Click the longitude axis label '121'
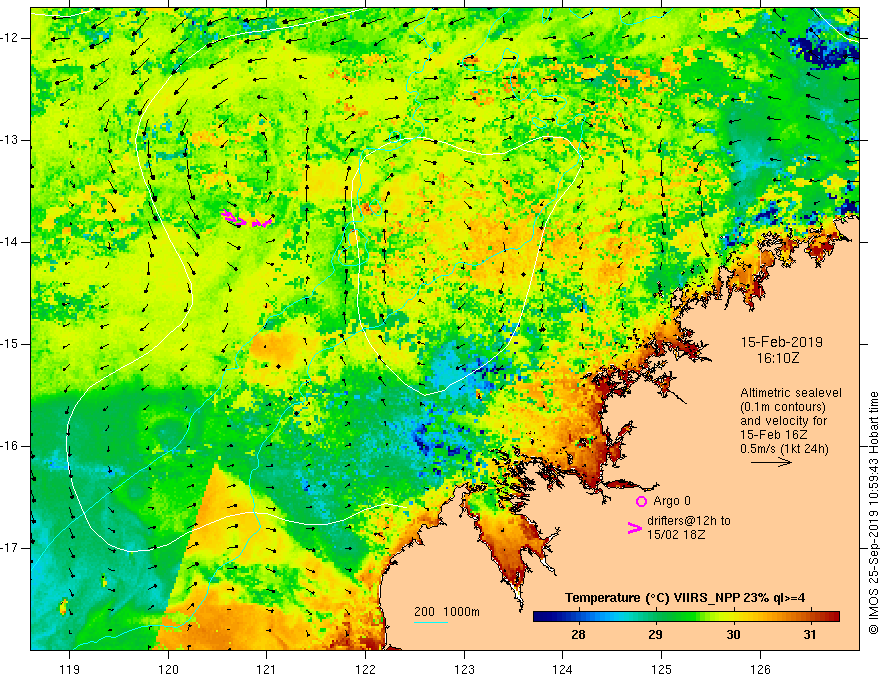The width and height of the screenshot is (880, 680). coord(267,669)
